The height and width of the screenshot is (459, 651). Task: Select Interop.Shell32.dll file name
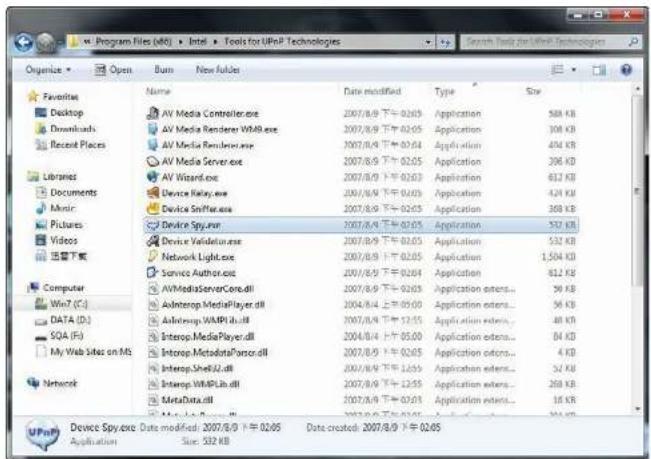tap(197, 369)
